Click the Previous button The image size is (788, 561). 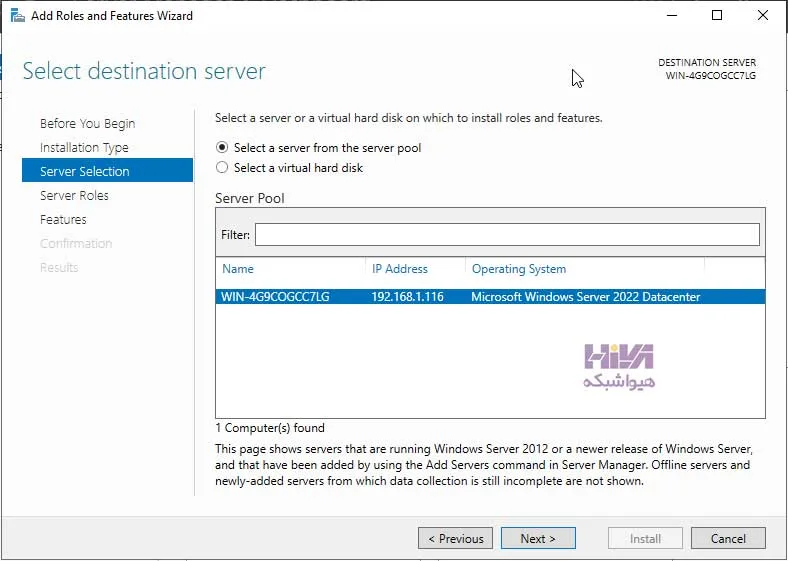455,538
